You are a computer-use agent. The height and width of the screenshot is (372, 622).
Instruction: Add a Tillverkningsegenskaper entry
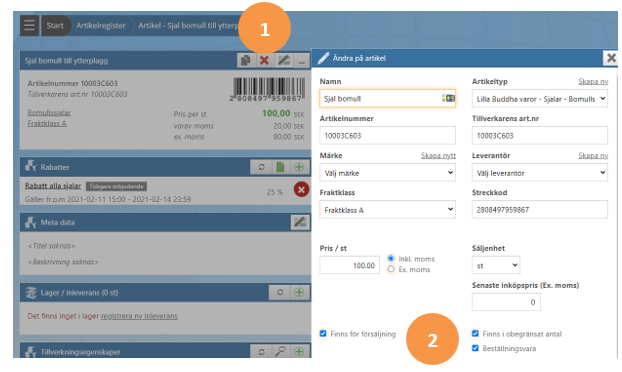299,351
